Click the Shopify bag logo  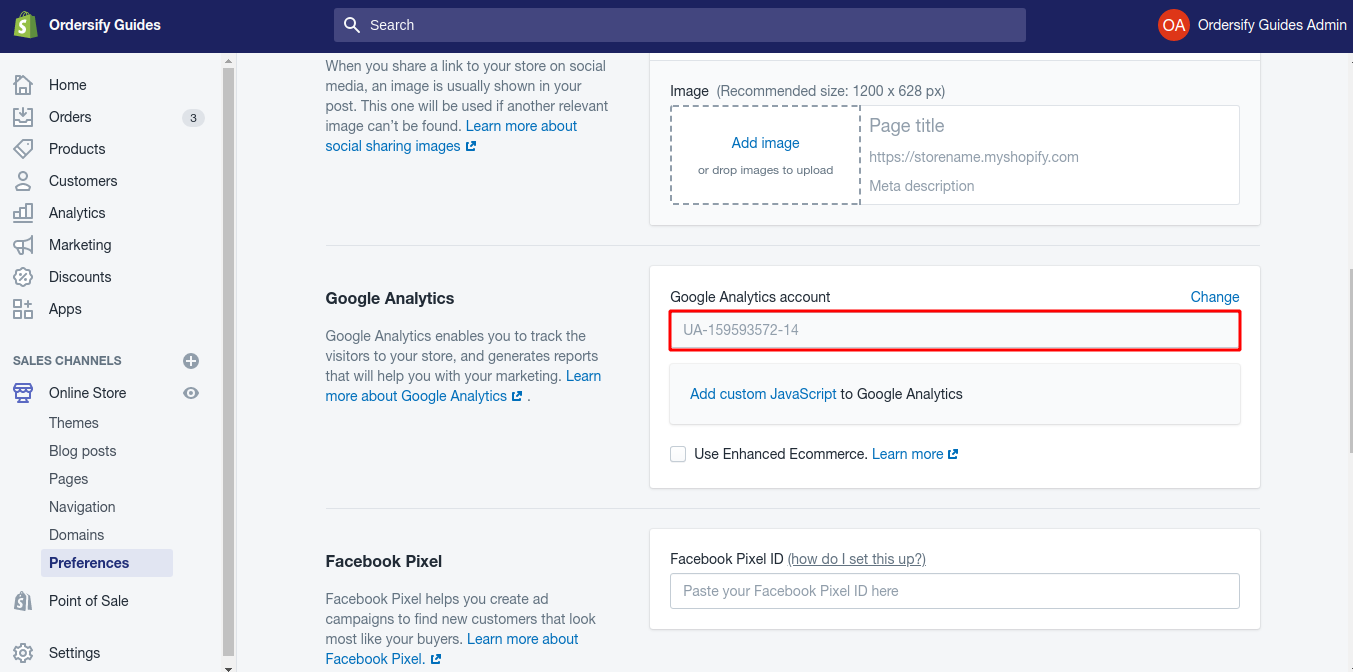click(x=24, y=25)
